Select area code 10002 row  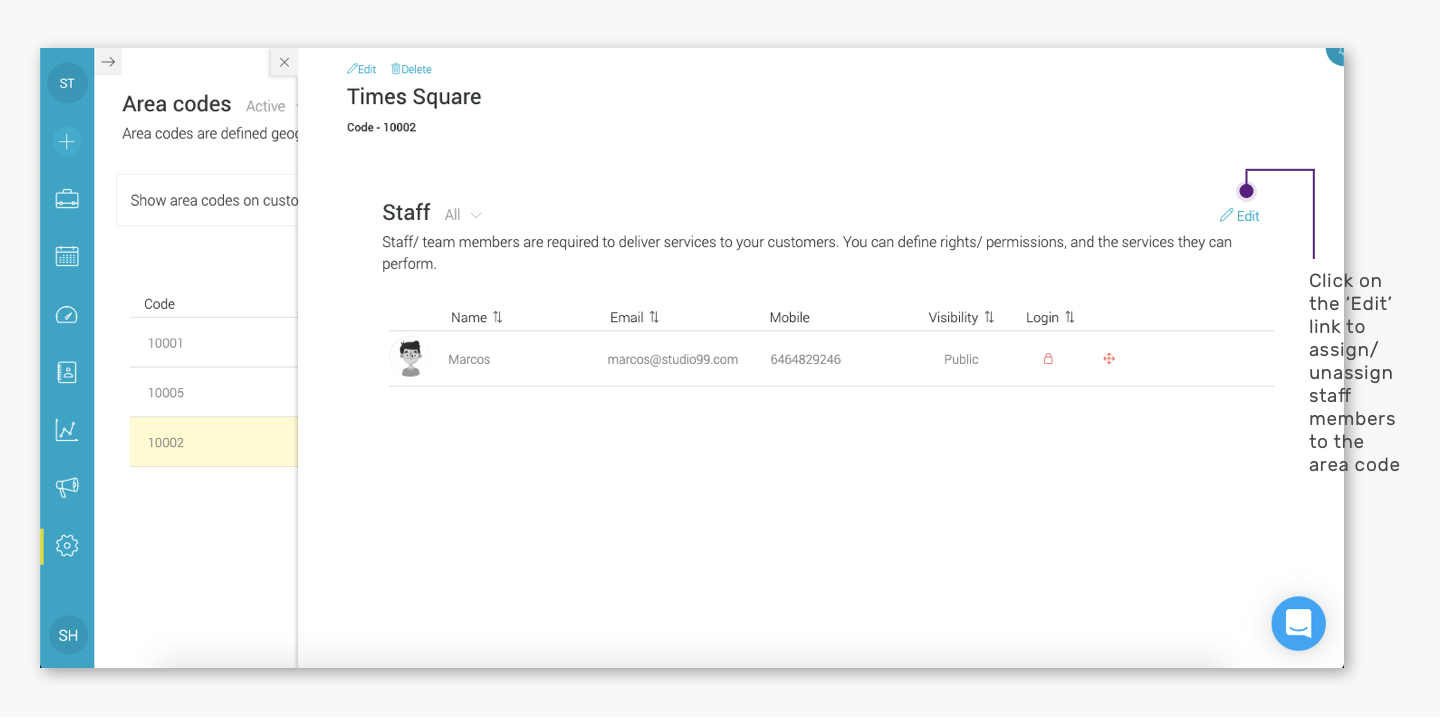(213, 442)
